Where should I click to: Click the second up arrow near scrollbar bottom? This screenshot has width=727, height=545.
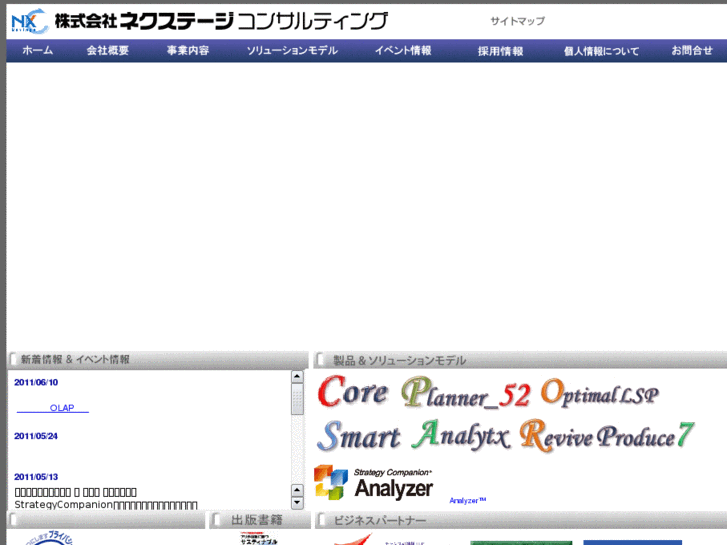(297, 490)
